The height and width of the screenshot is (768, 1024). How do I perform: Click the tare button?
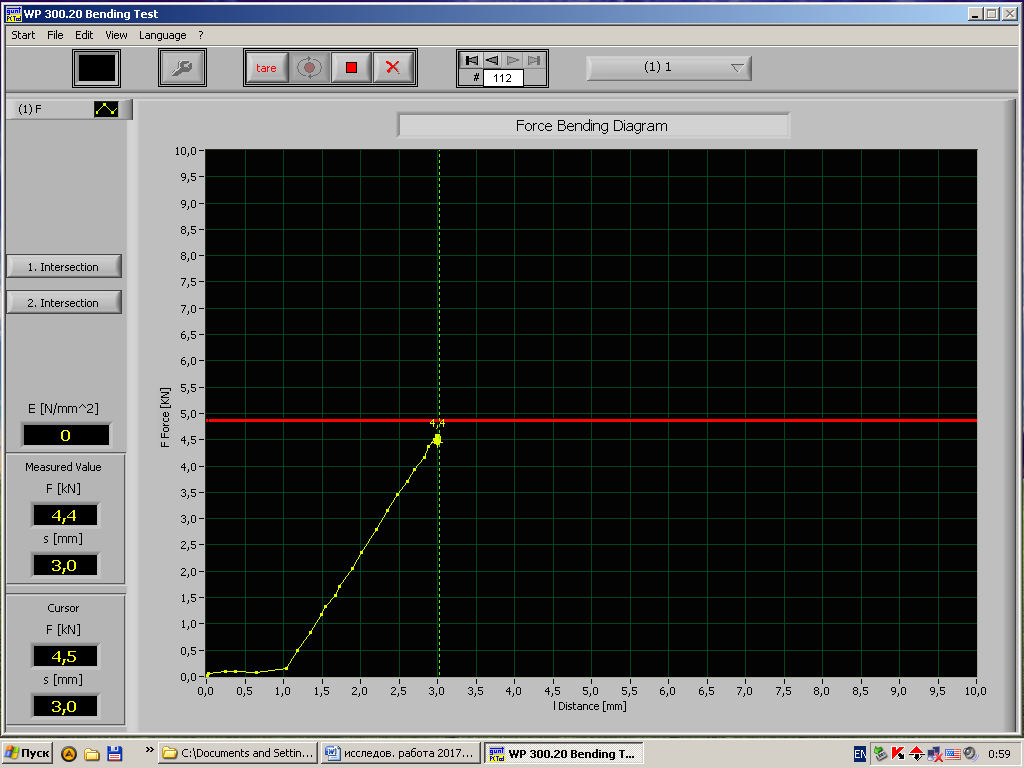tap(266, 68)
